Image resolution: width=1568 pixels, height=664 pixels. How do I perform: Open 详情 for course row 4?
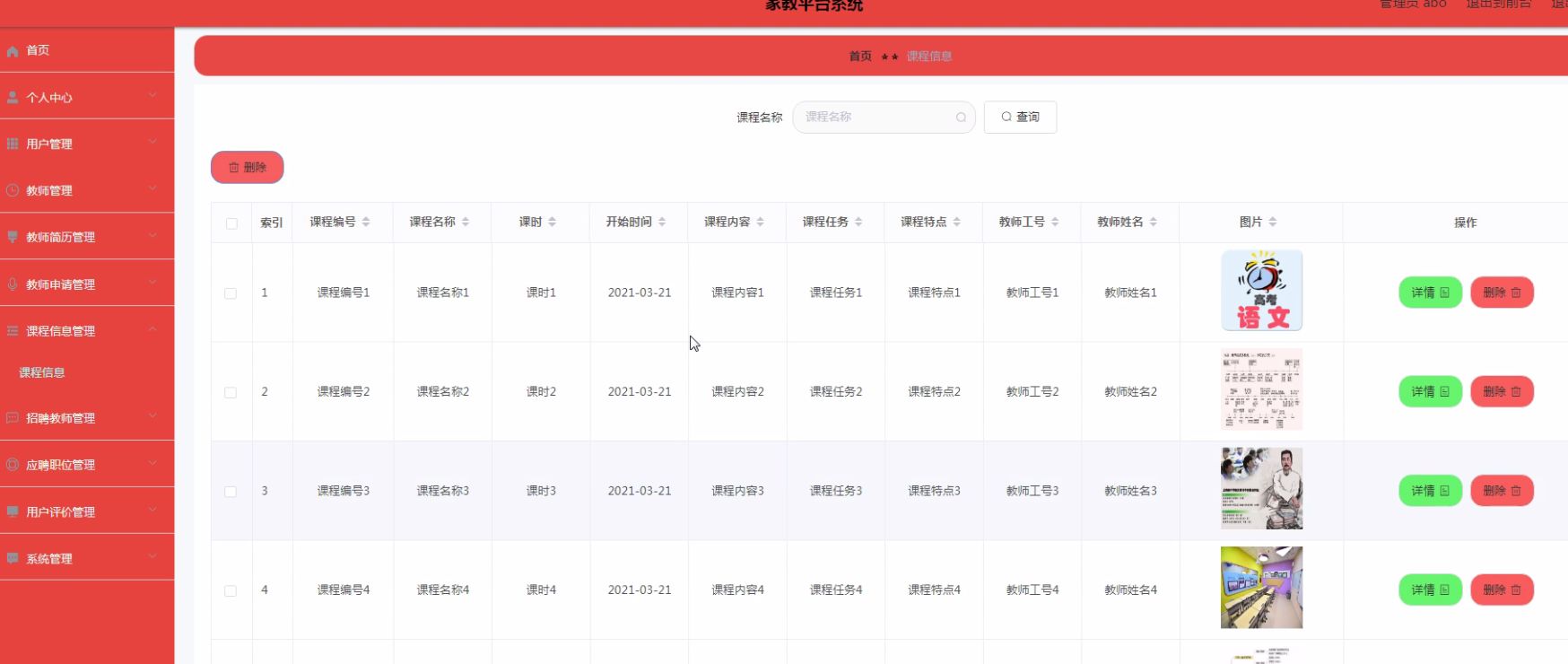(1431, 590)
